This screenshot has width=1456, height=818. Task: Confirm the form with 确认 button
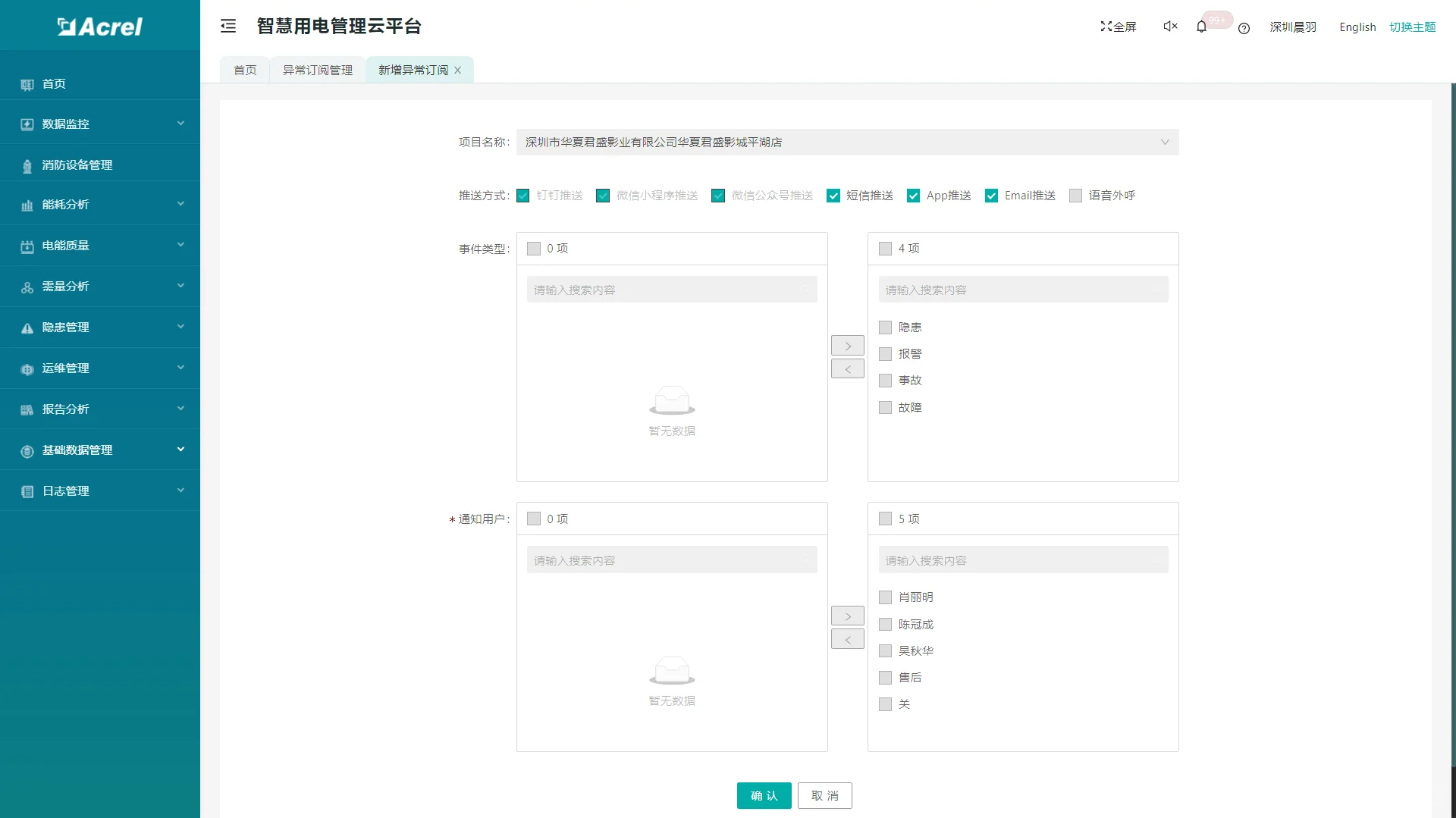(x=764, y=795)
